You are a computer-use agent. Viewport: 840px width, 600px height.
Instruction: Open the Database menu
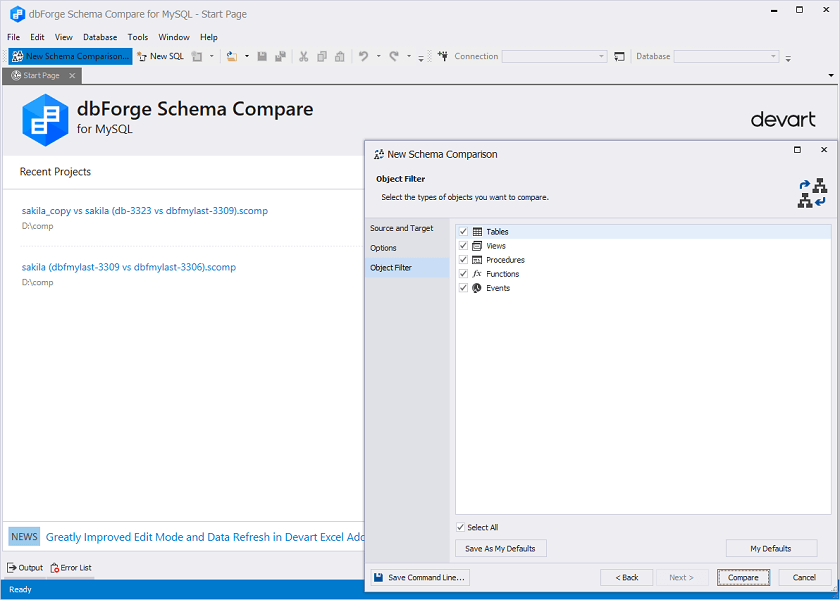100,37
